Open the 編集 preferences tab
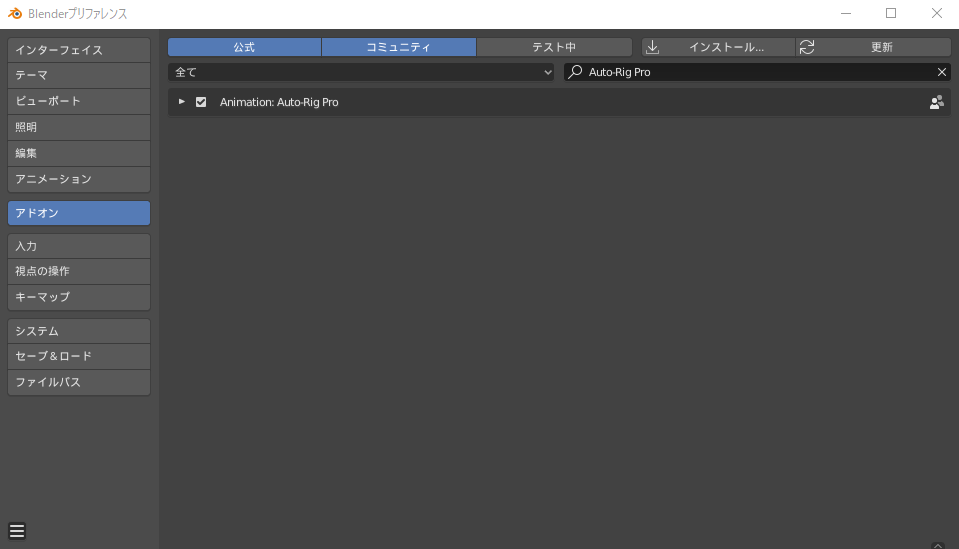Image resolution: width=959 pixels, height=549 pixels. point(79,153)
